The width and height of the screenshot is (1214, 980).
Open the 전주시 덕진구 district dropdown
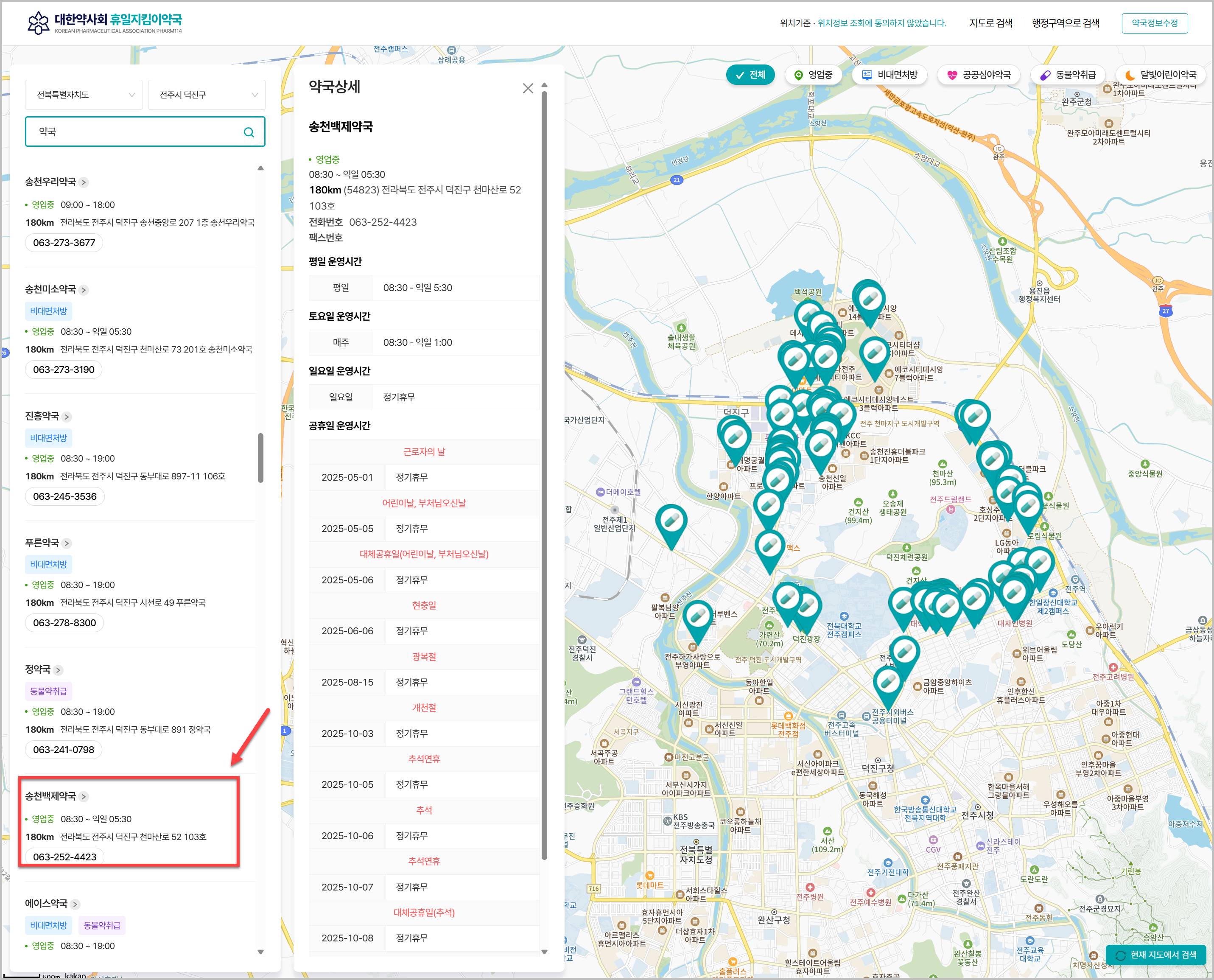pos(207,95)
